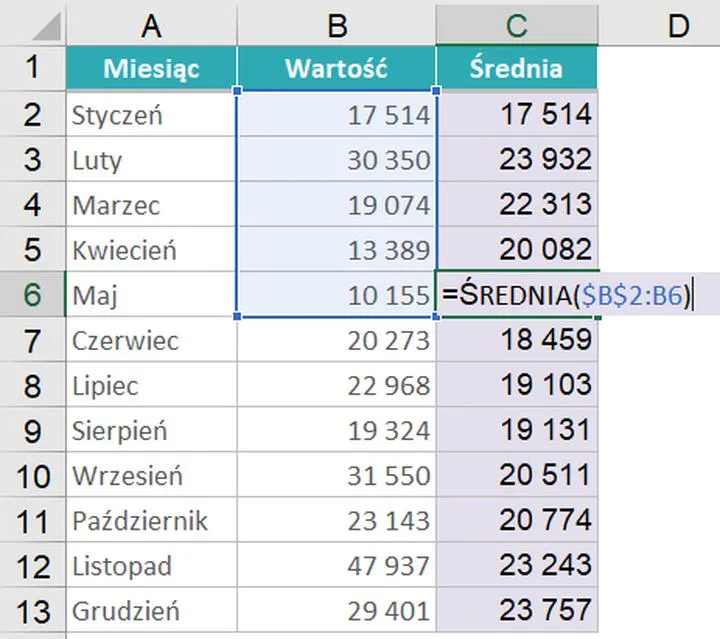Select the Styczeń cell
Screen dimensions: 720x639
click(x=152, y=115)
